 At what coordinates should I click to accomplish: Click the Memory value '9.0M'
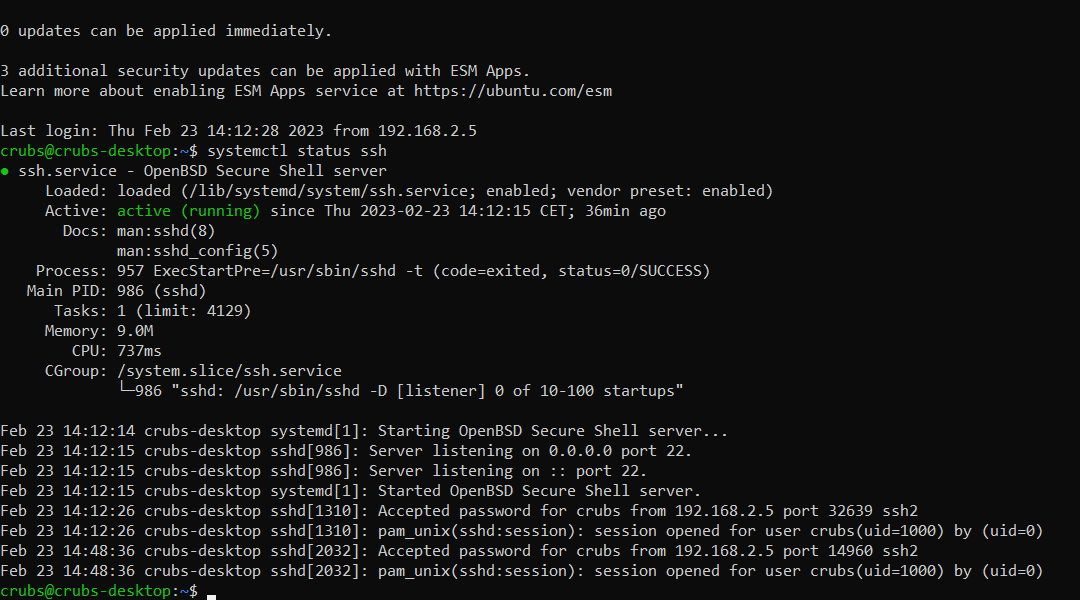tap(135, 331)
